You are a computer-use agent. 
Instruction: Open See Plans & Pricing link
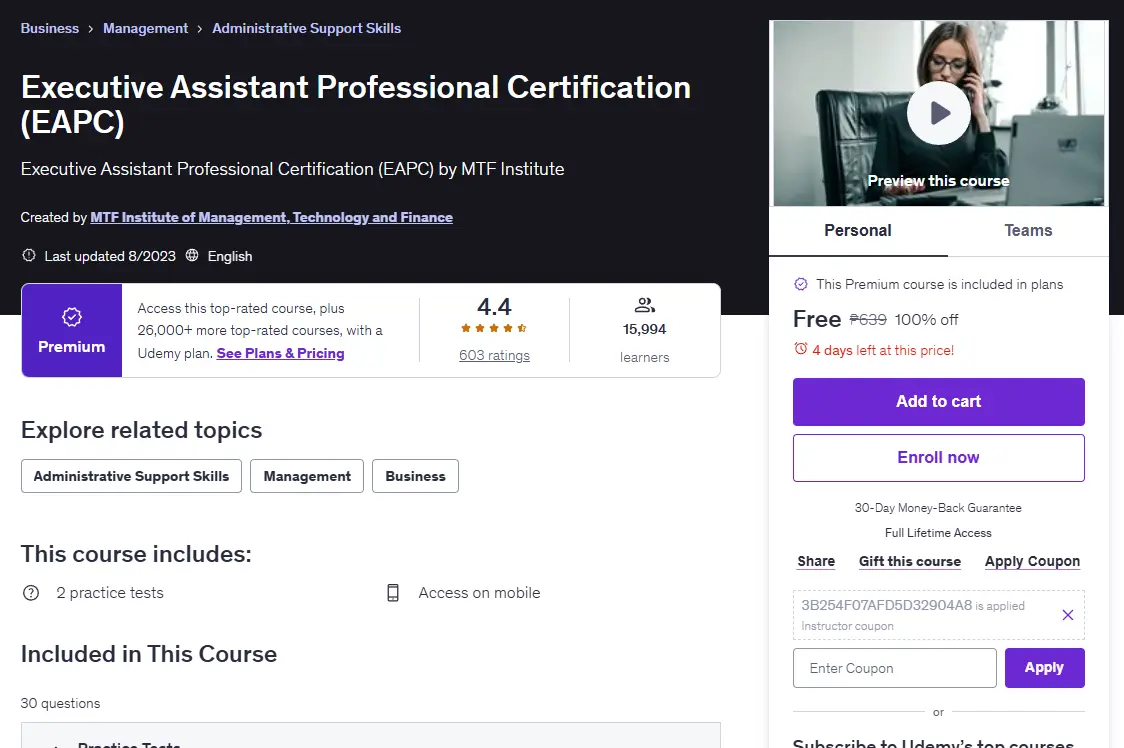tap(280, 354)
